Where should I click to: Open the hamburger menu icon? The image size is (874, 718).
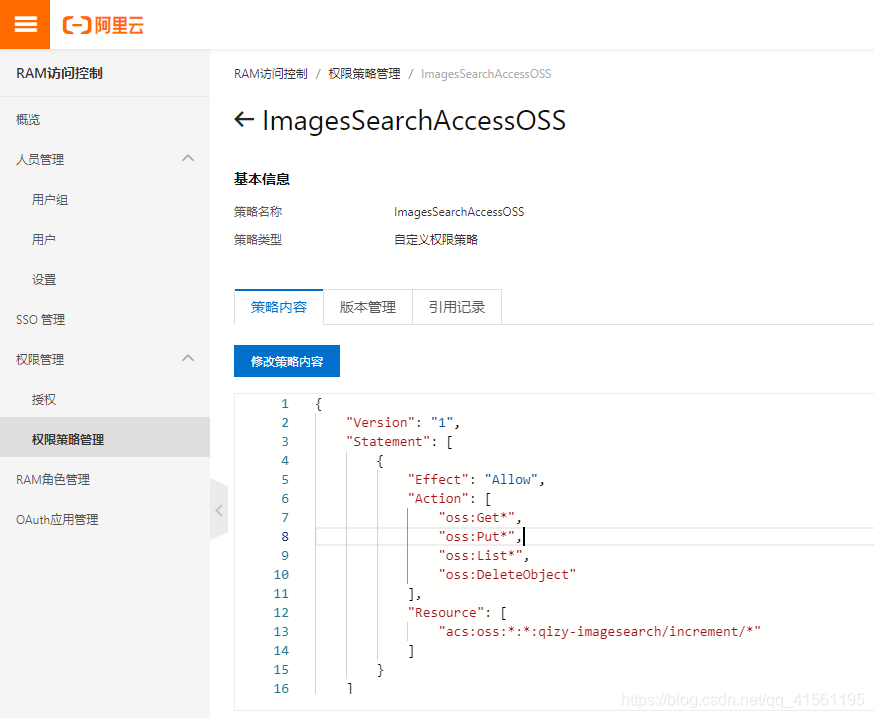coord(25,25)
